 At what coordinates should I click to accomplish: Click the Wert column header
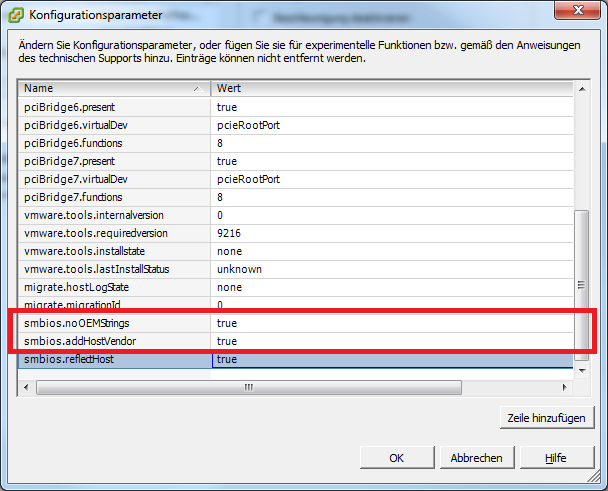(392, 88)
